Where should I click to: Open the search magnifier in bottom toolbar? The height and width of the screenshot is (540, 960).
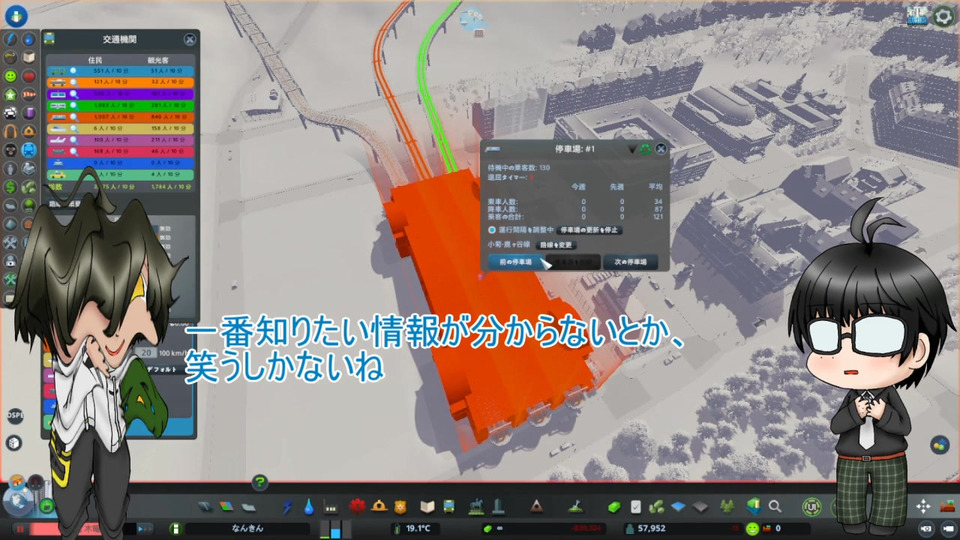(775, 506)
